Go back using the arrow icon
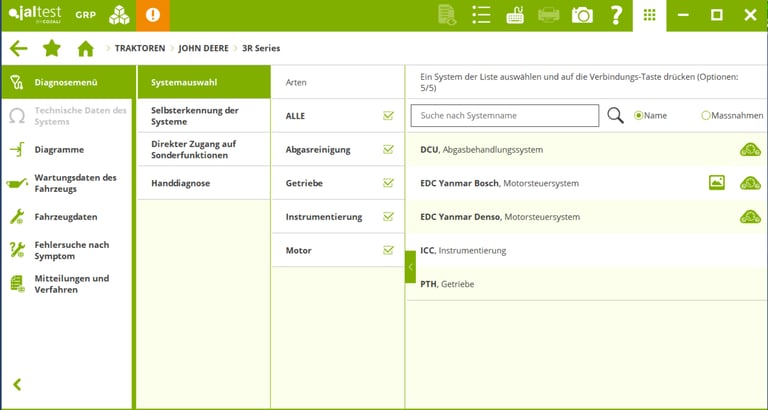Viewport: 768px width, 410px height. click(x=19, y=48)
